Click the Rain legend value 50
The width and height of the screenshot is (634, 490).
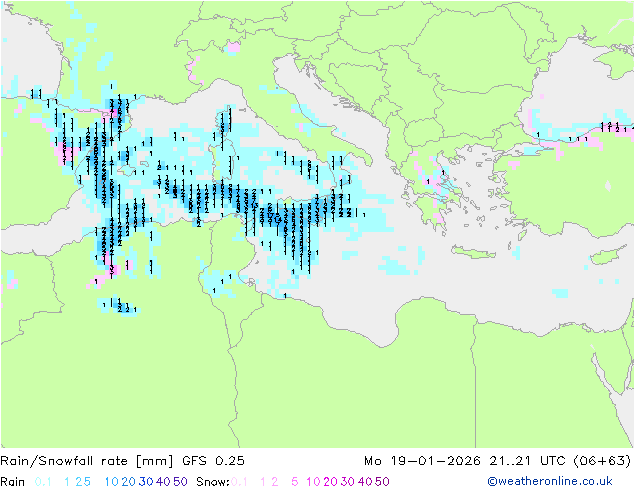[x=180, y=482]
